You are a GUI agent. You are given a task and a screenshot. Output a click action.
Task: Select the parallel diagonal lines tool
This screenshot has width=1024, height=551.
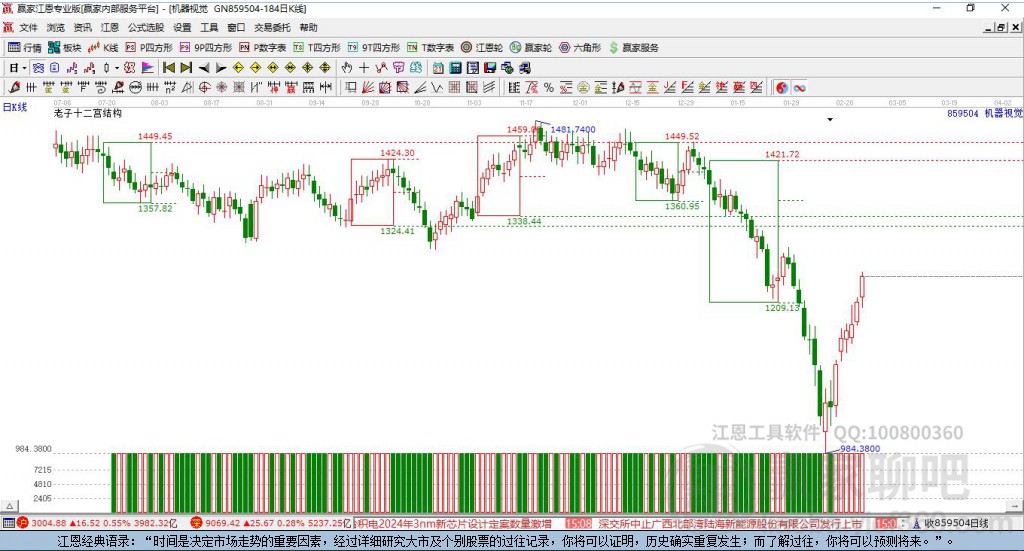tap(489, 87)
